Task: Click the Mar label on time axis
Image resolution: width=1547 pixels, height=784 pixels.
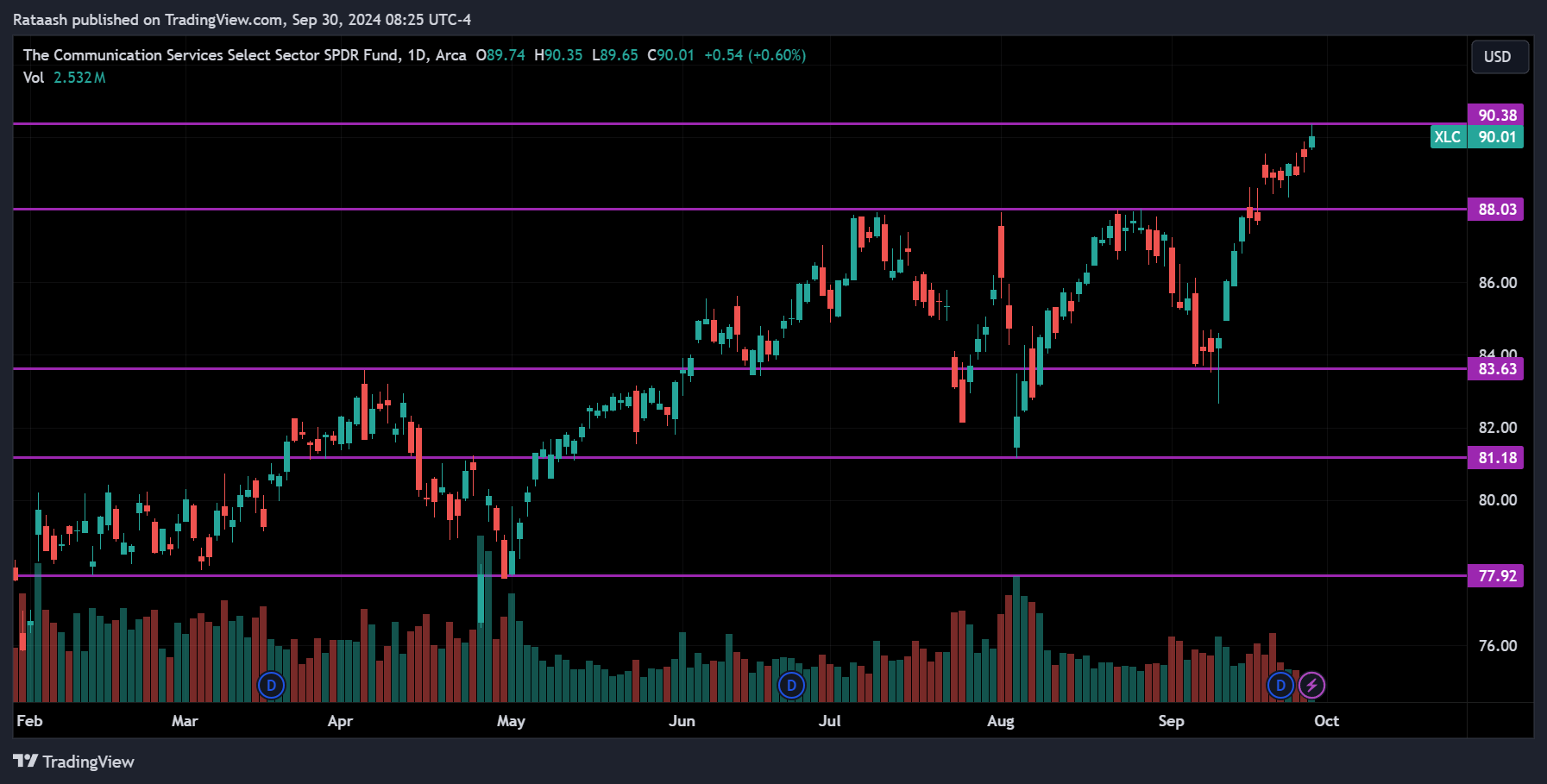Action: 185,721
